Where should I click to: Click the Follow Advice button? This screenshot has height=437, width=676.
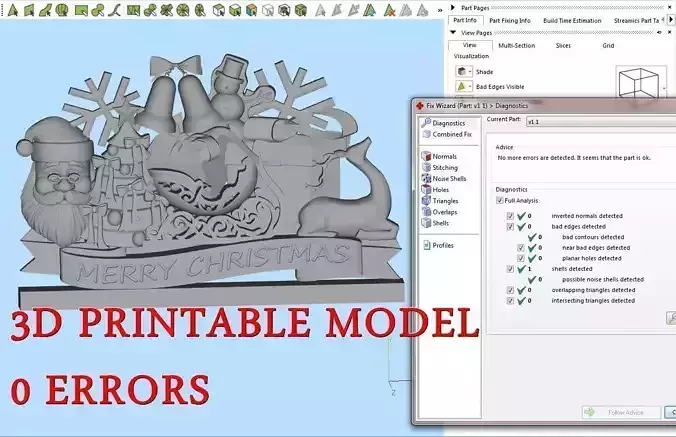(x=621, y=412)
